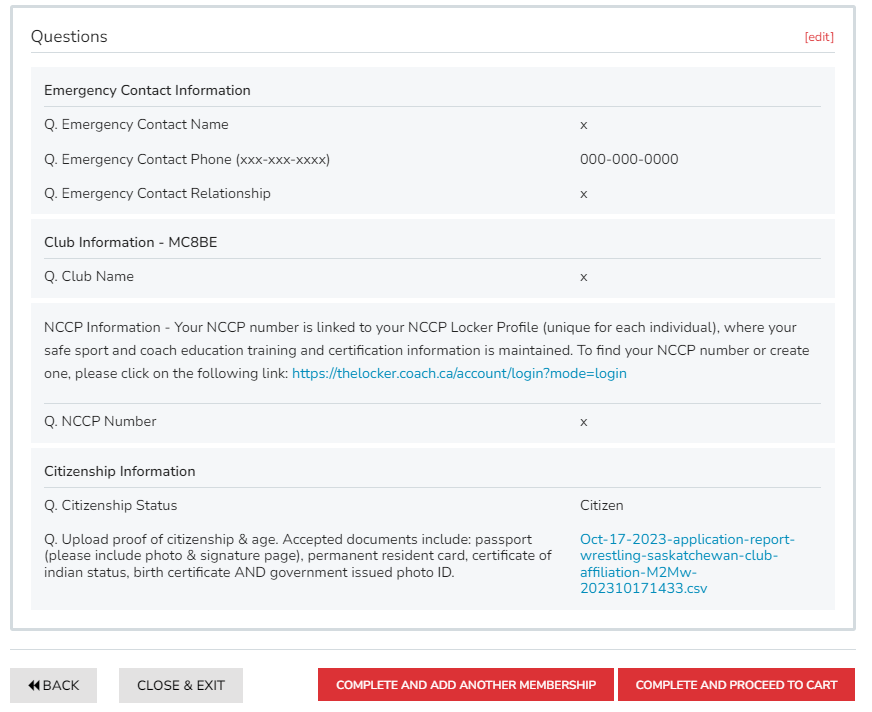The height and width of the screenshot is (712, 872).
Task: Select the 000-000-0000 phone number value
Action: point(629,159)
